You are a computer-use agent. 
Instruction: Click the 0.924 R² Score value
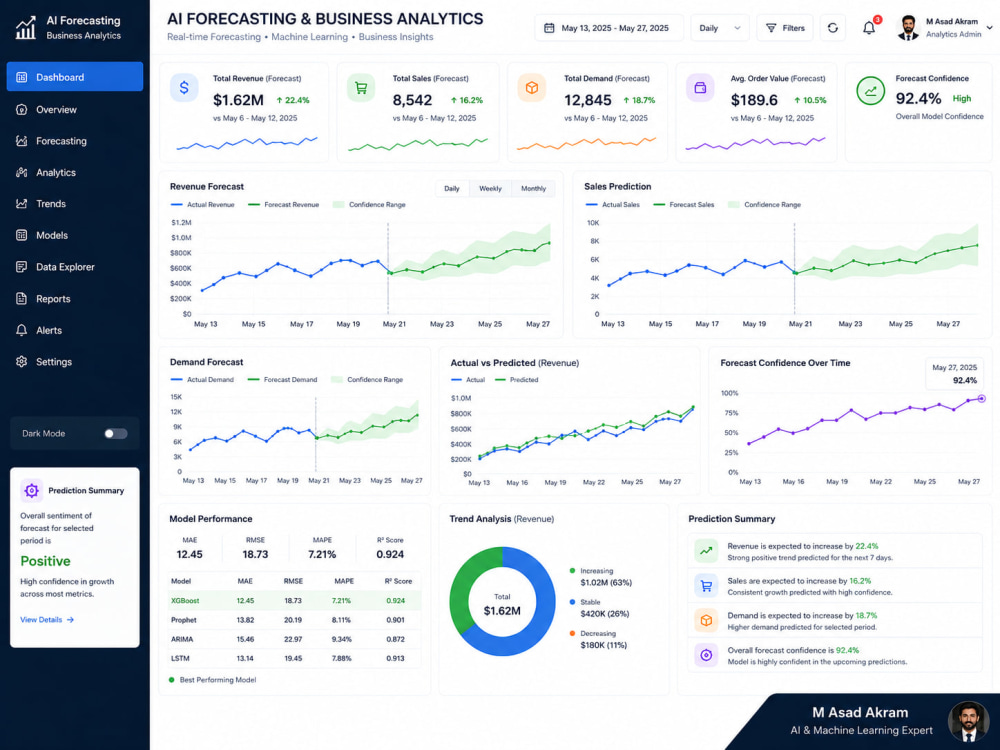[x=390, y=554]
